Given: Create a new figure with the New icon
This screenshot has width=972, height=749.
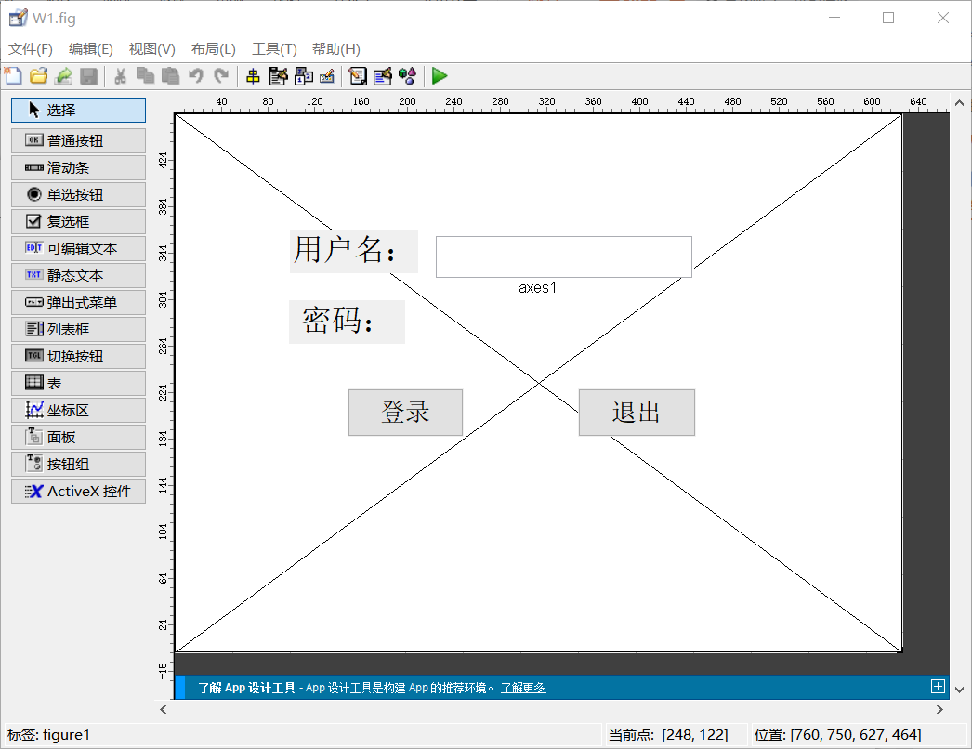Looking at the screenshot, I should pyautogui.click(x=13, y=75).
